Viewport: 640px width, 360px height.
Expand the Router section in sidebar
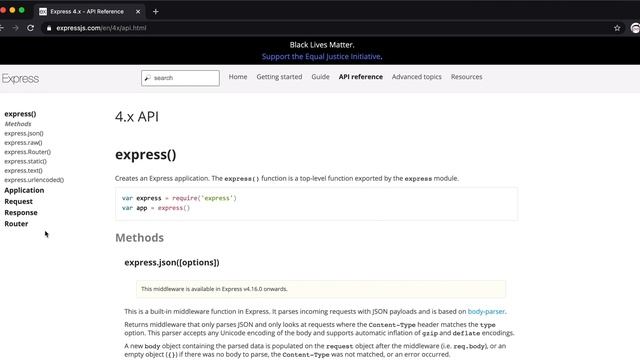pos(16,224)
